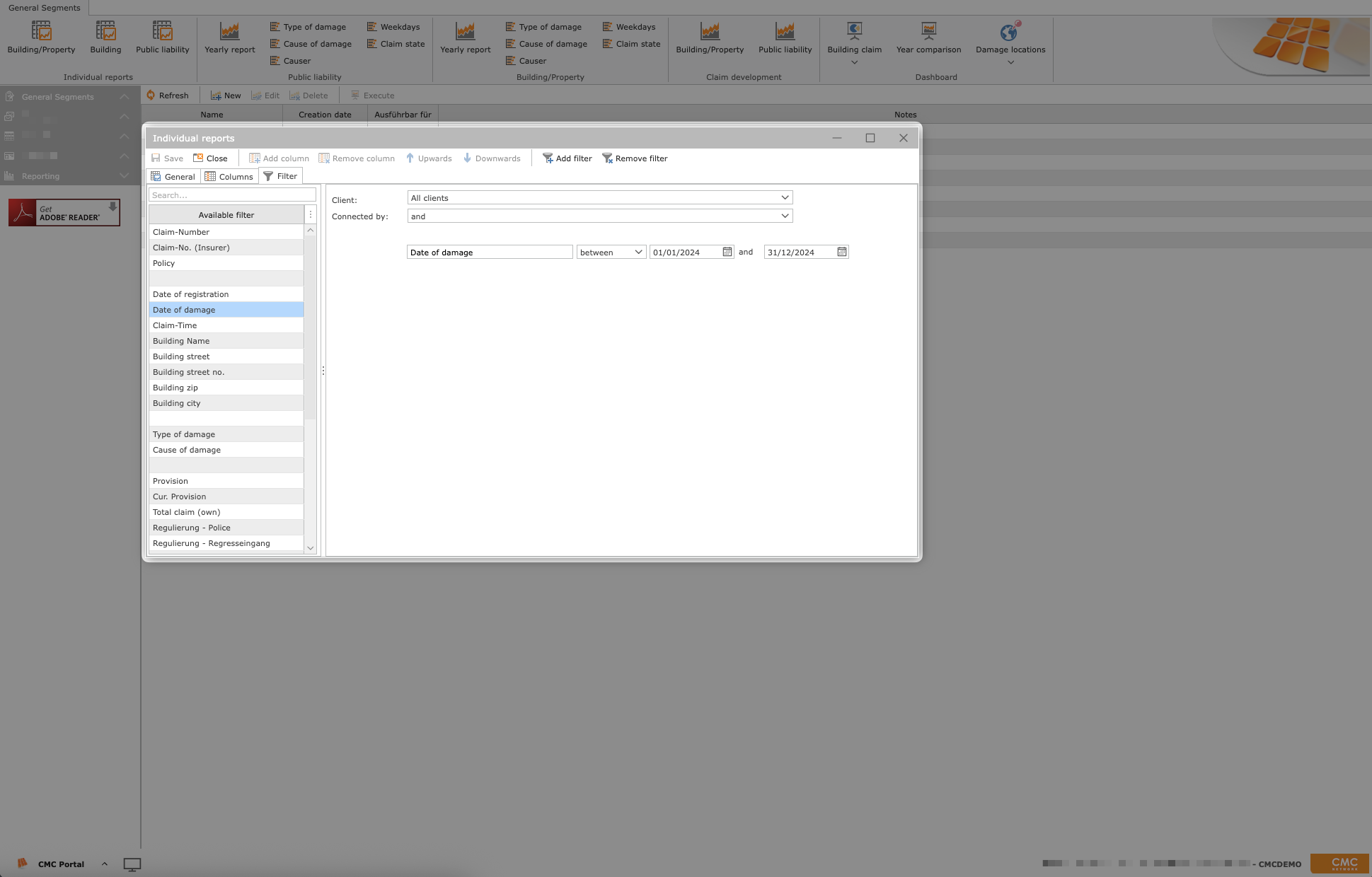Image resolution: width=1372 pixels, height=877 pixels.
Task: Click New to create a report
Action: tap(226, 95)
